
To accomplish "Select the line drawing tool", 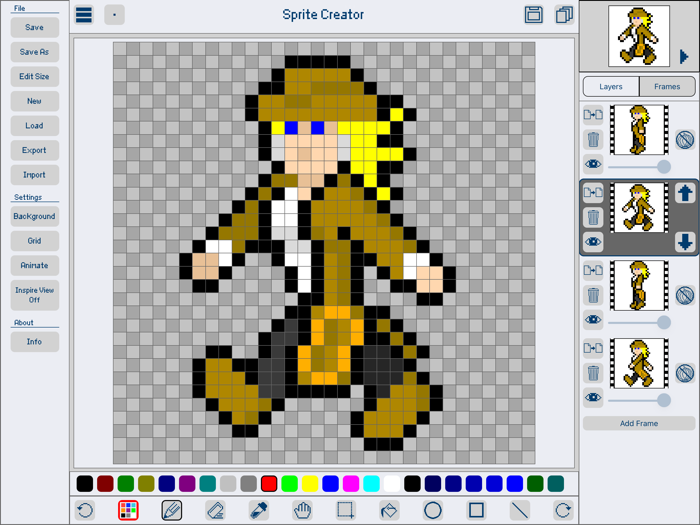I will [x=520, y=510].
